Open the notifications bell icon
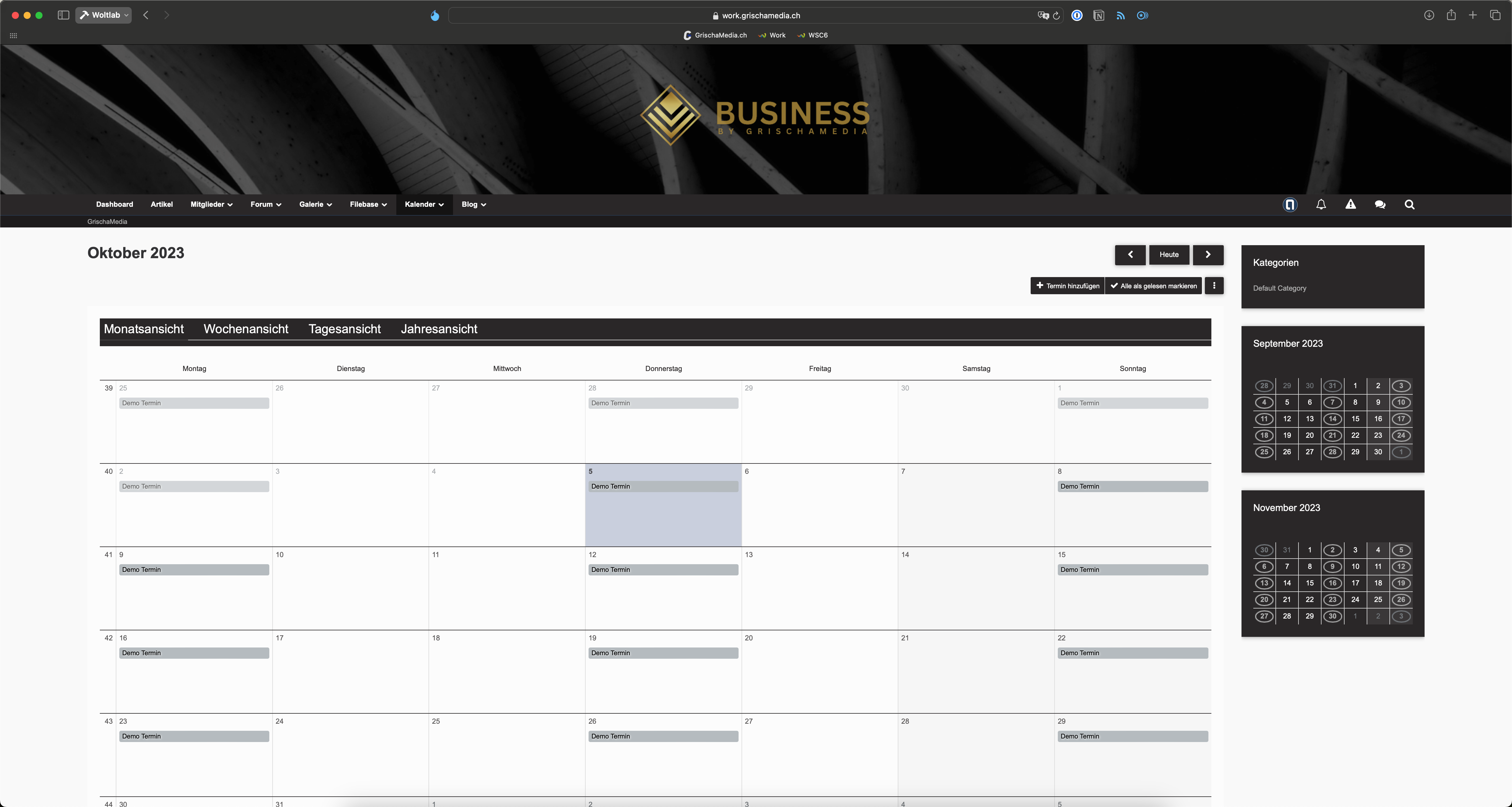 [x=1321, y=204]
